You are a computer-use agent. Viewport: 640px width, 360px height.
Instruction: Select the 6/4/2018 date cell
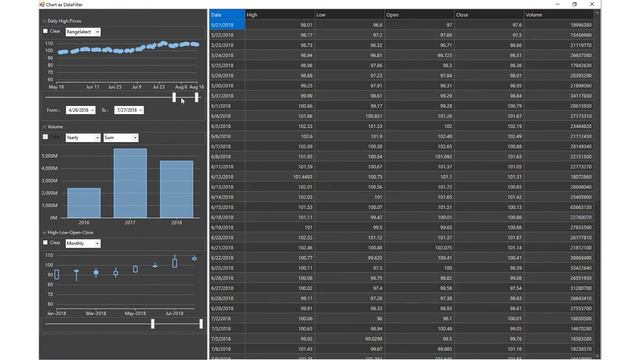(227, 116)
